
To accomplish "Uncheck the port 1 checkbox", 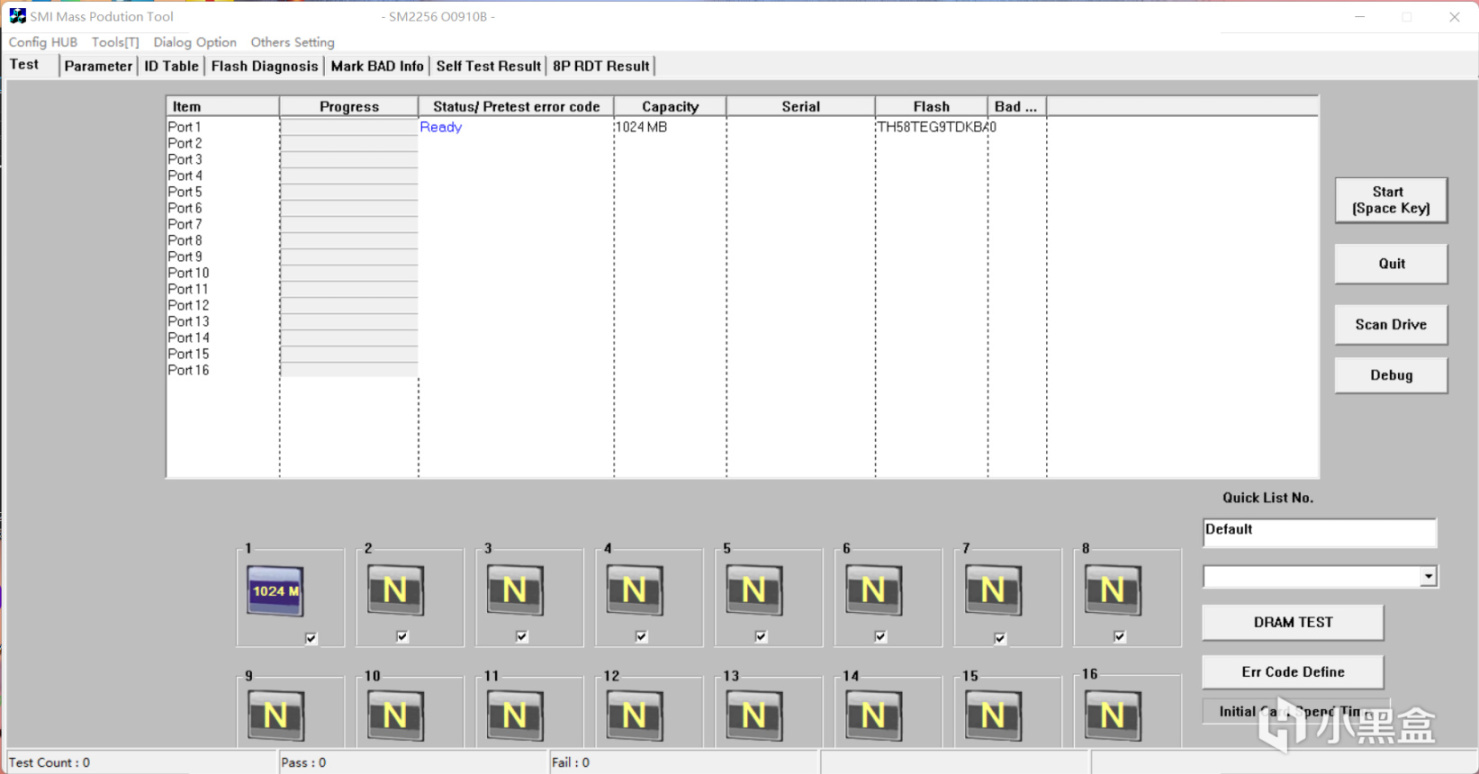I will (311, 638).
